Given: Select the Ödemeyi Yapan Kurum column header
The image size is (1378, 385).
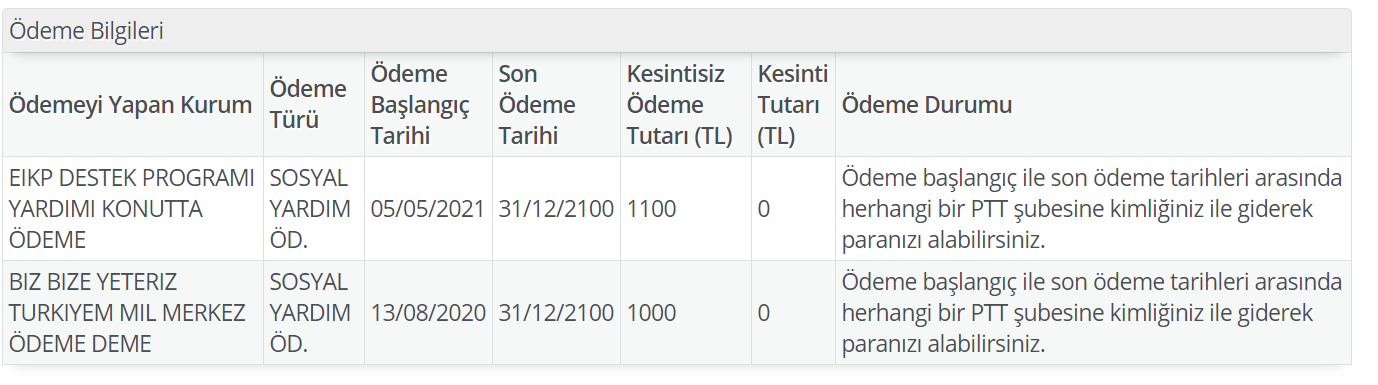Looking at the screenshot, I should [131, 105].
